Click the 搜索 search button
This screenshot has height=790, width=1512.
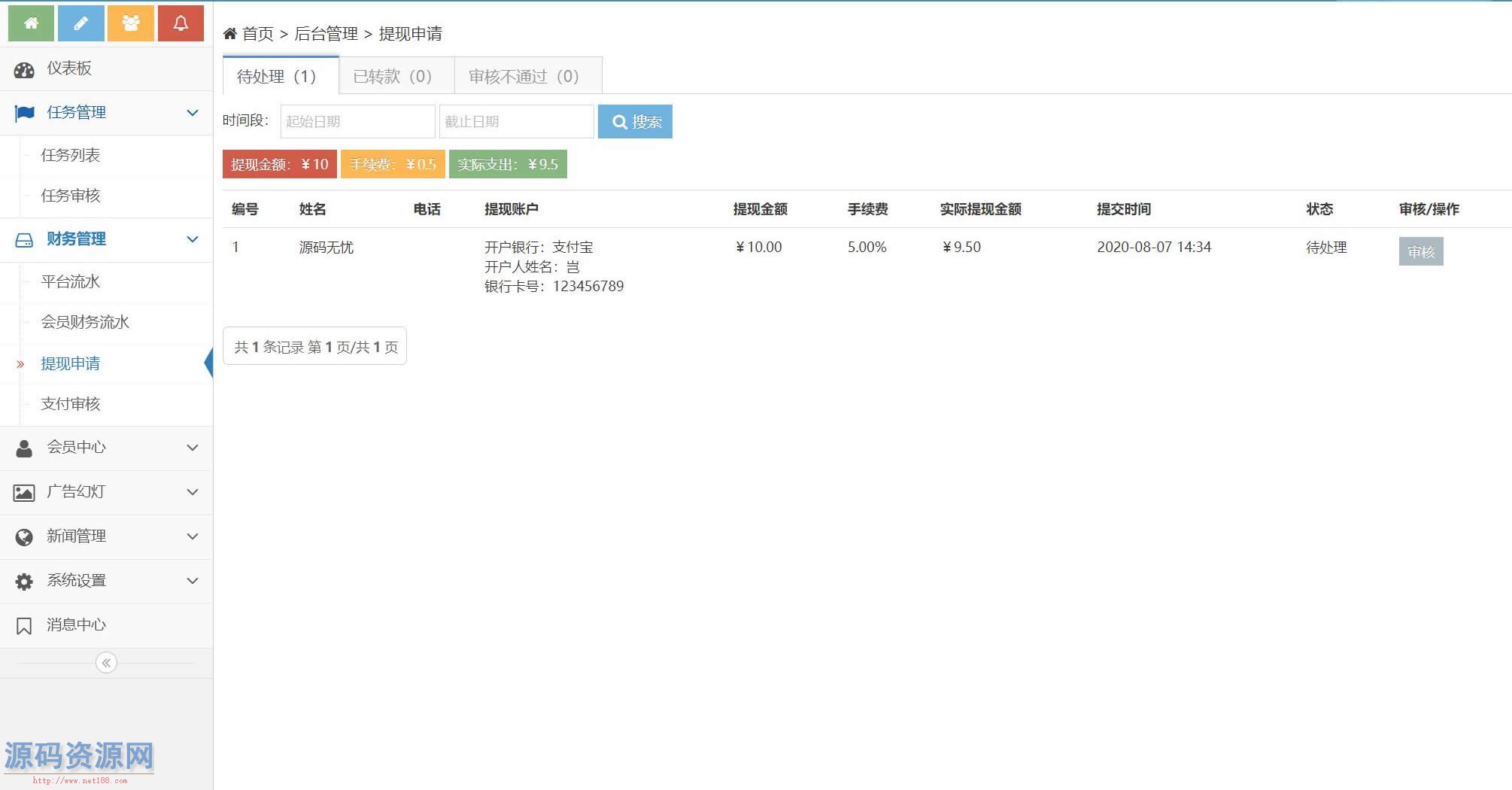tap(635, 122)
